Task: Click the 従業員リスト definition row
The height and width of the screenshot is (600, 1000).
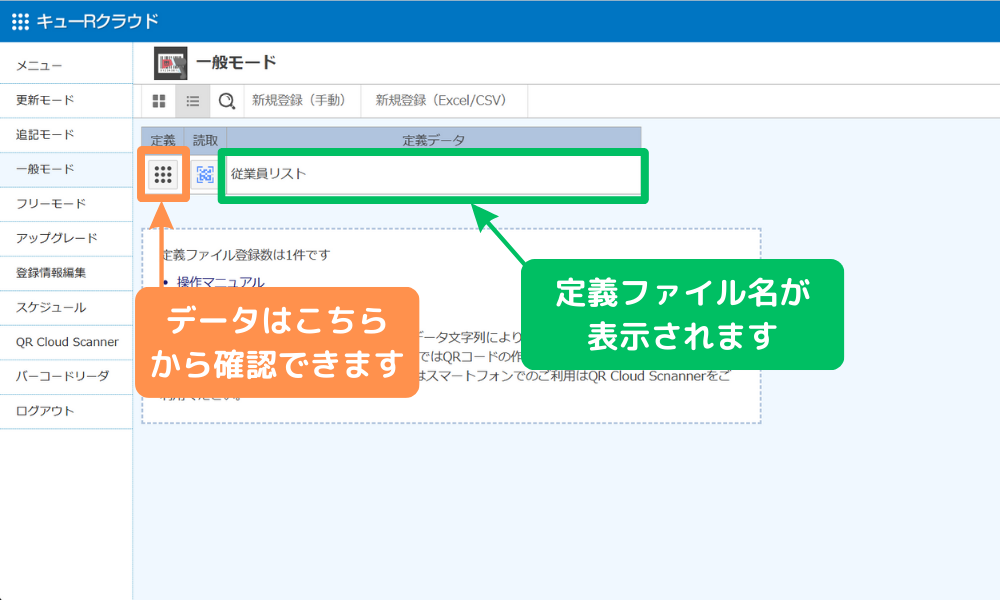Action: [x=433, y=174]
